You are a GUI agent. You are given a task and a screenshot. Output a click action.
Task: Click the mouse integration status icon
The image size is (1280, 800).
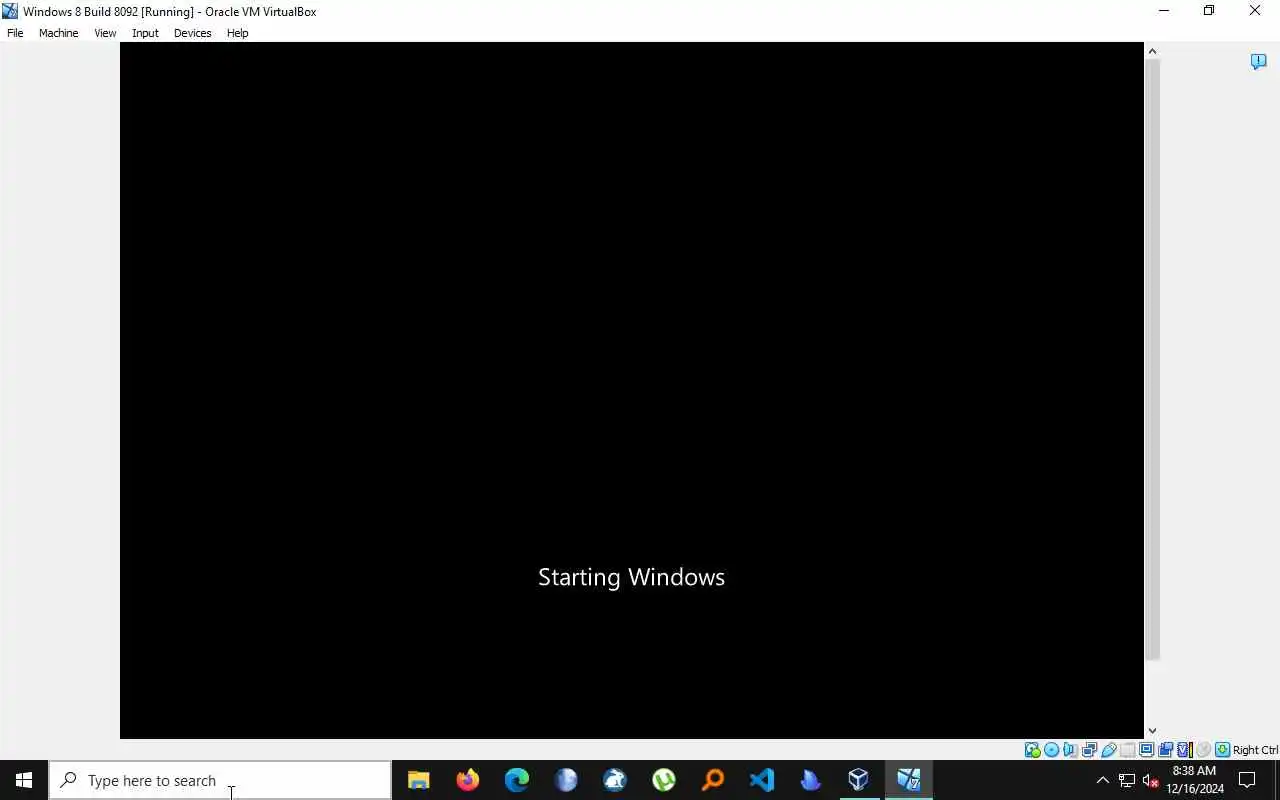1203,750
